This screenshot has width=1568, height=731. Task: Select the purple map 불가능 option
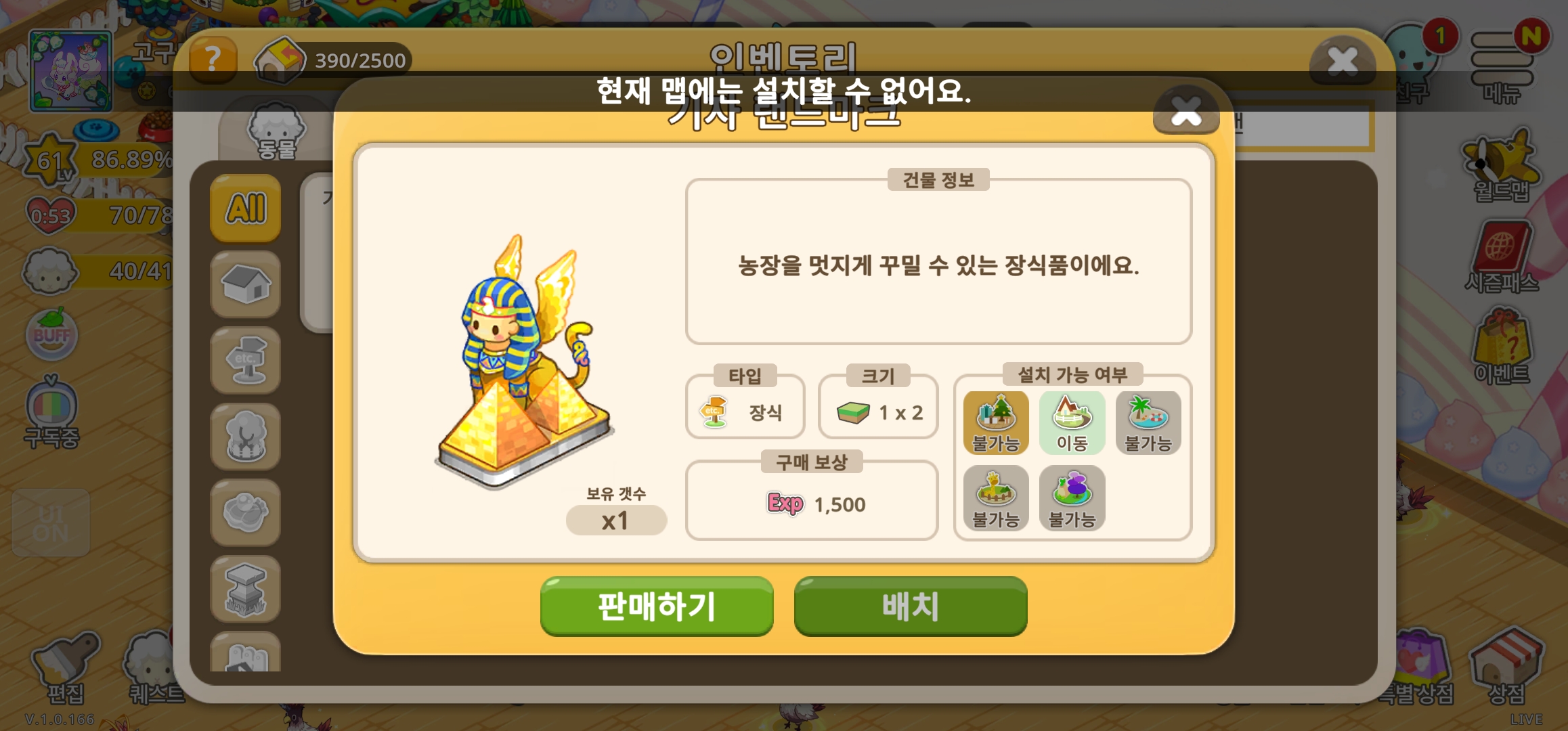(1072, 499)
